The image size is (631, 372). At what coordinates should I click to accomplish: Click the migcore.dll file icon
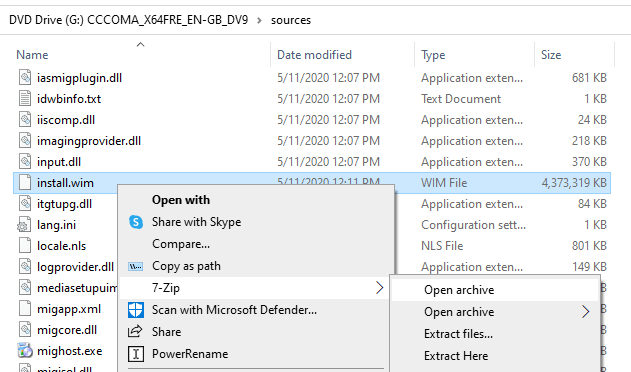click(25, 329)
